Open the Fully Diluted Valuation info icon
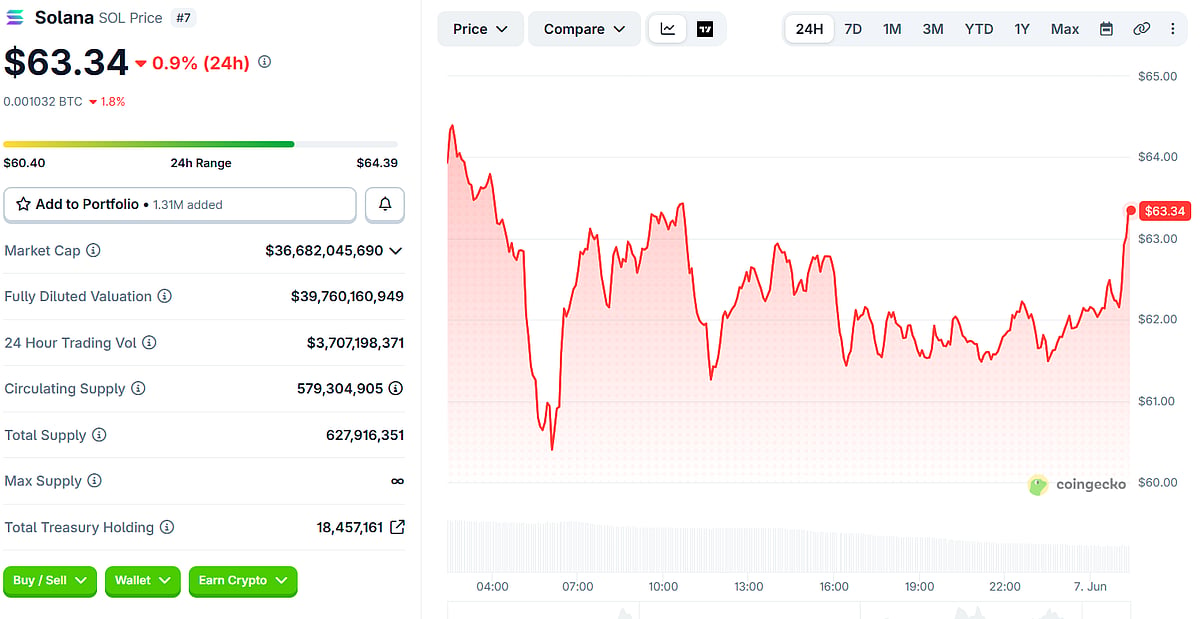This screenshot has height=619, width=1200. click(165, 296)
